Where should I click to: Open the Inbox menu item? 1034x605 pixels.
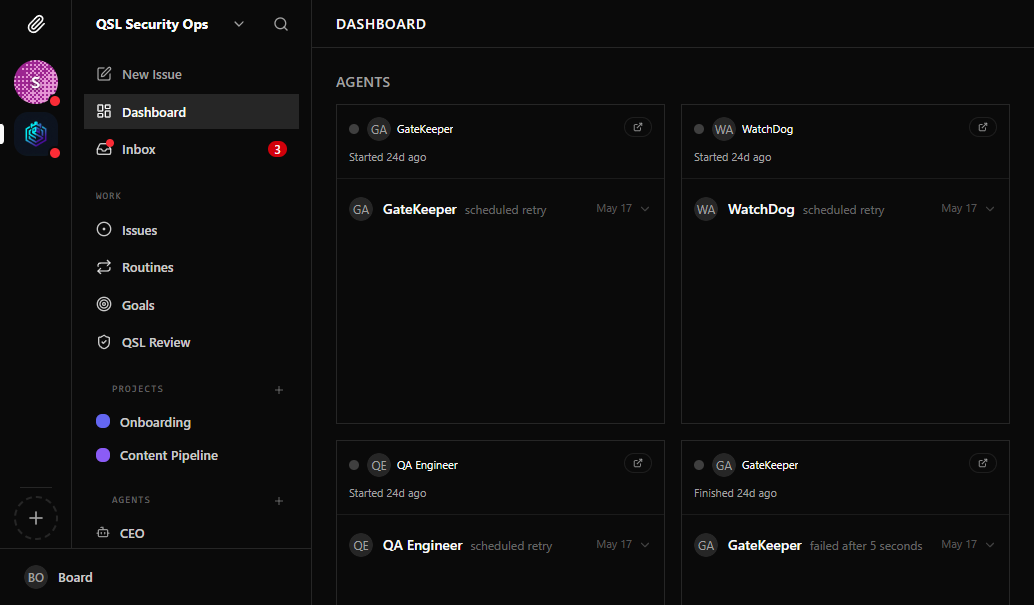191,149
